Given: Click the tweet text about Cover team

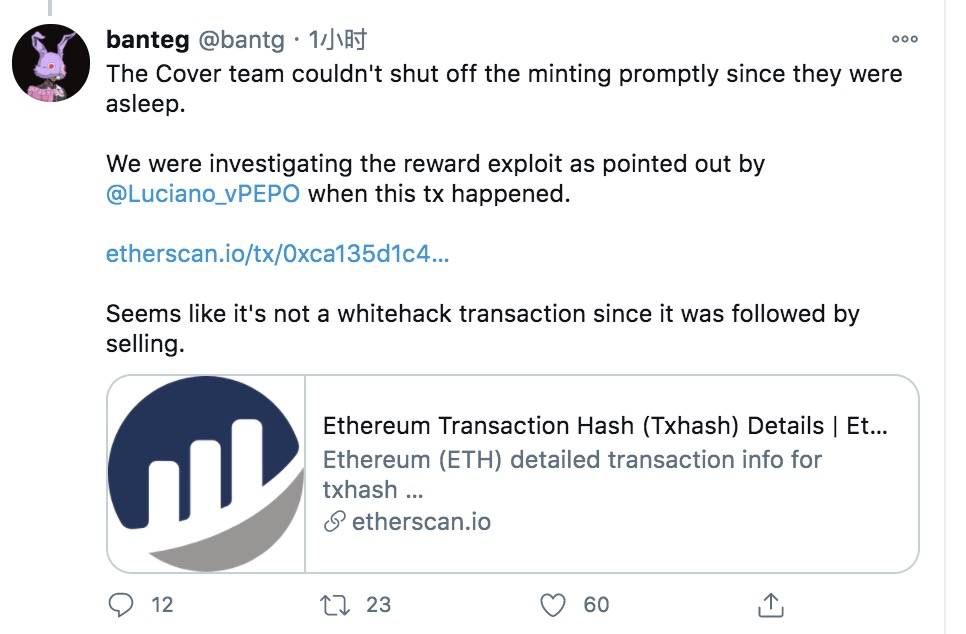Looking at the screenshot, I should [x=504, y=88].
